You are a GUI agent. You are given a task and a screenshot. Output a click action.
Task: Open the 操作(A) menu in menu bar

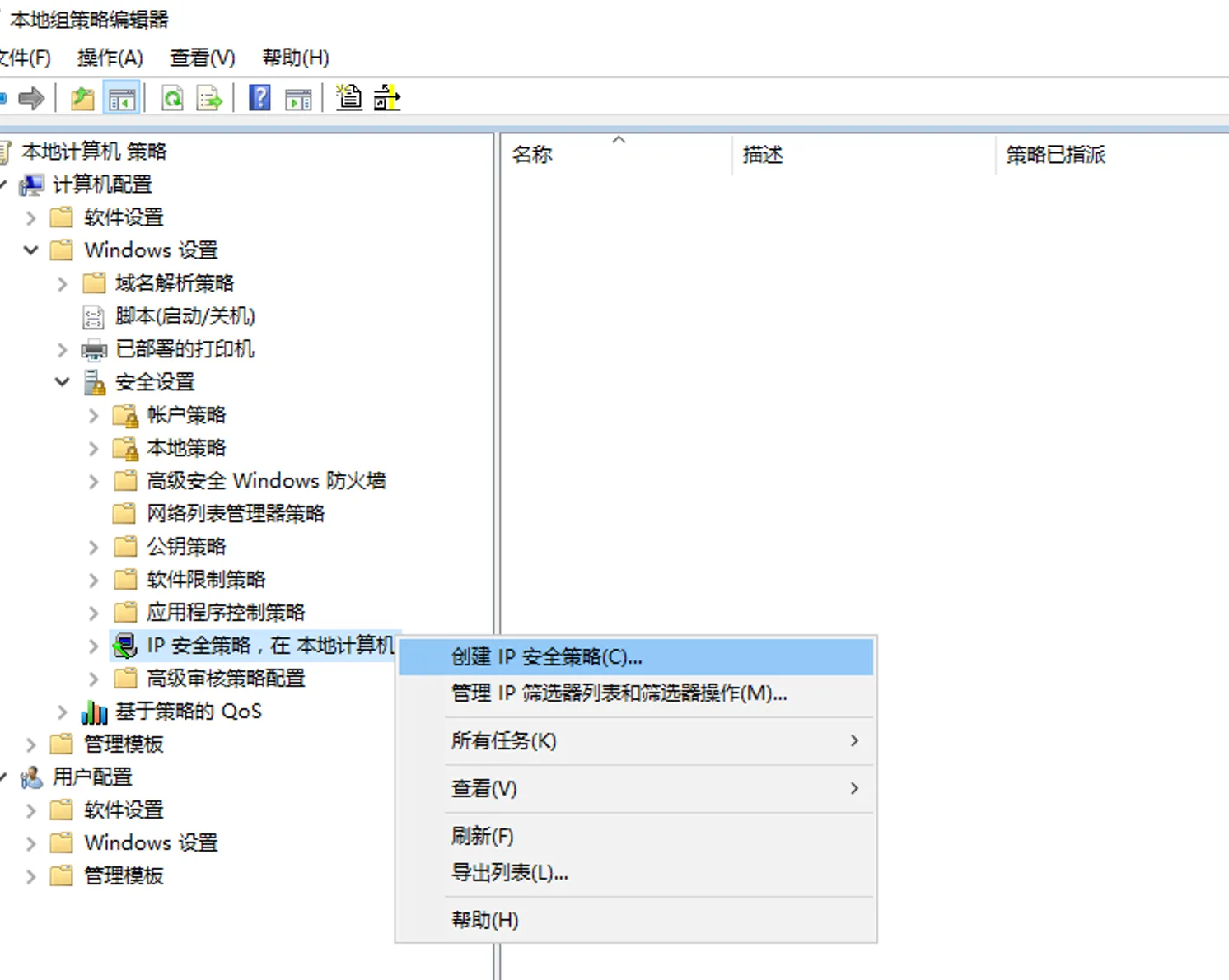point(110,58)
